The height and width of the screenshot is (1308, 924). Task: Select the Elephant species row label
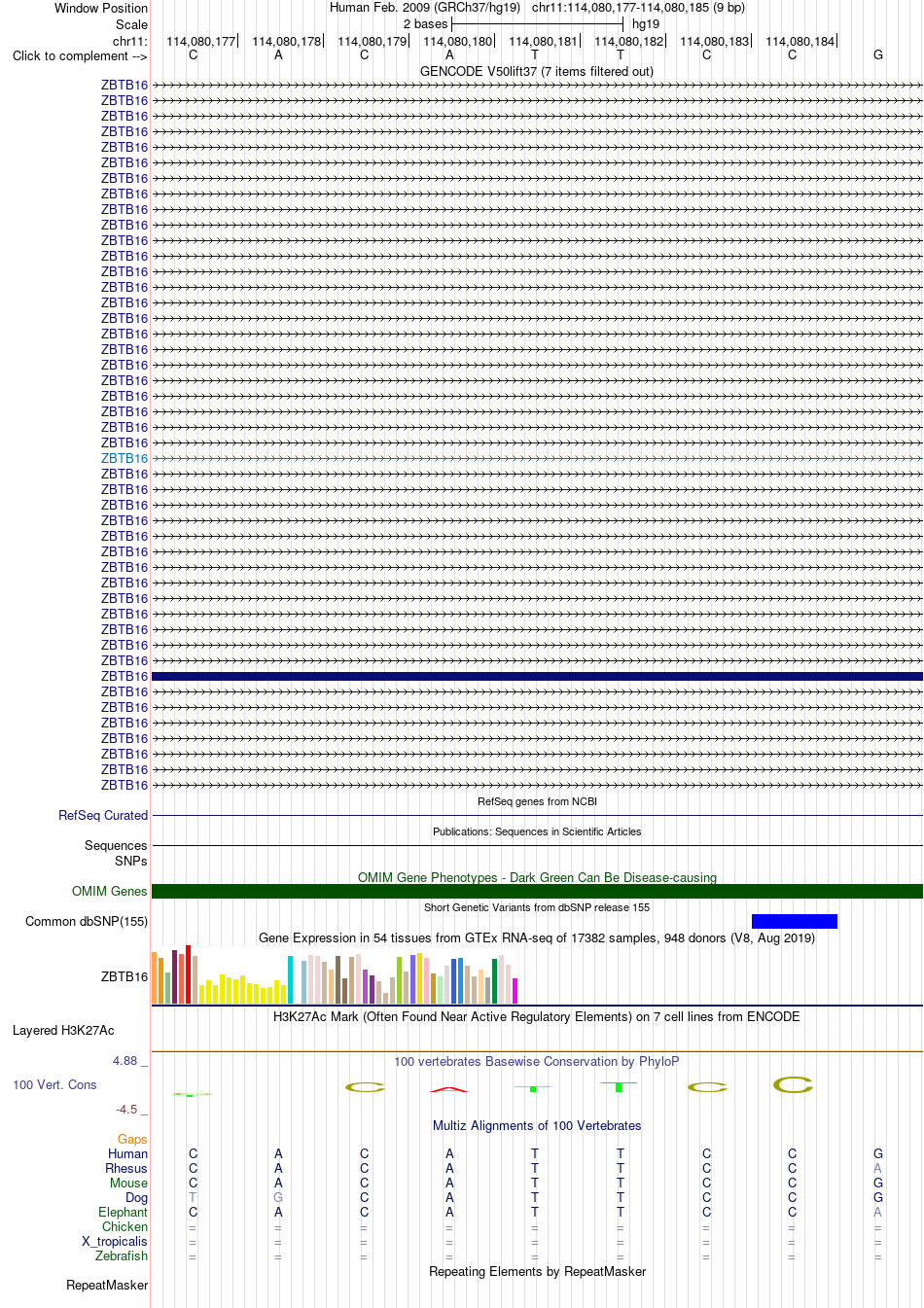(123, 1212)
